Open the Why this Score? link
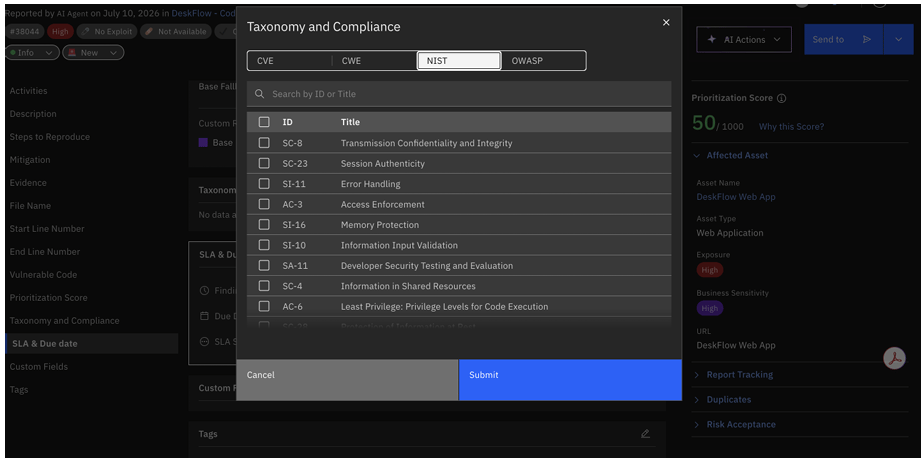This screenshot has height=463, width=921. click(x=791, y=127)
